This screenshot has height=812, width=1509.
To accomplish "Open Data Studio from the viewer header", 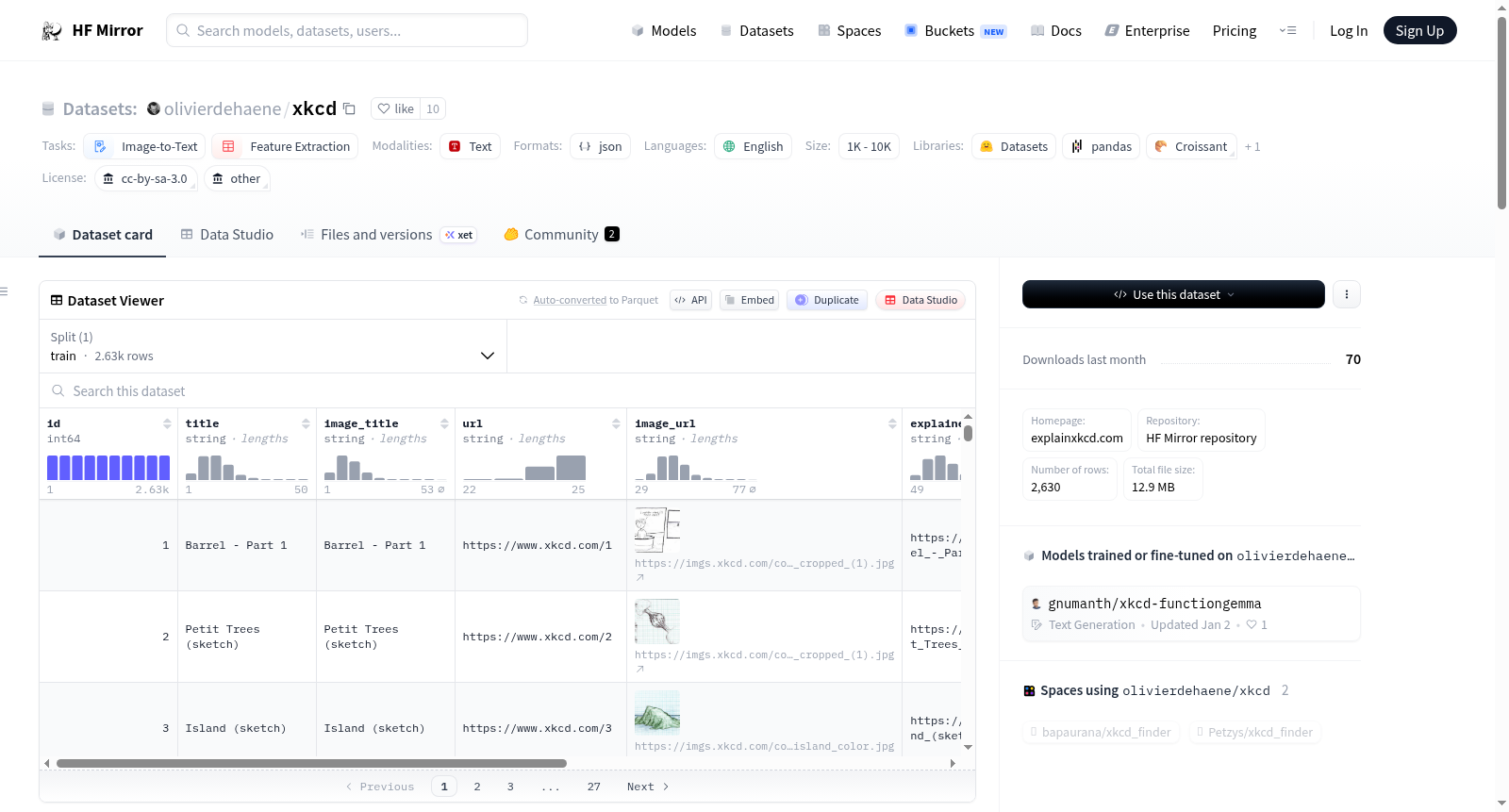I will 920,300.
